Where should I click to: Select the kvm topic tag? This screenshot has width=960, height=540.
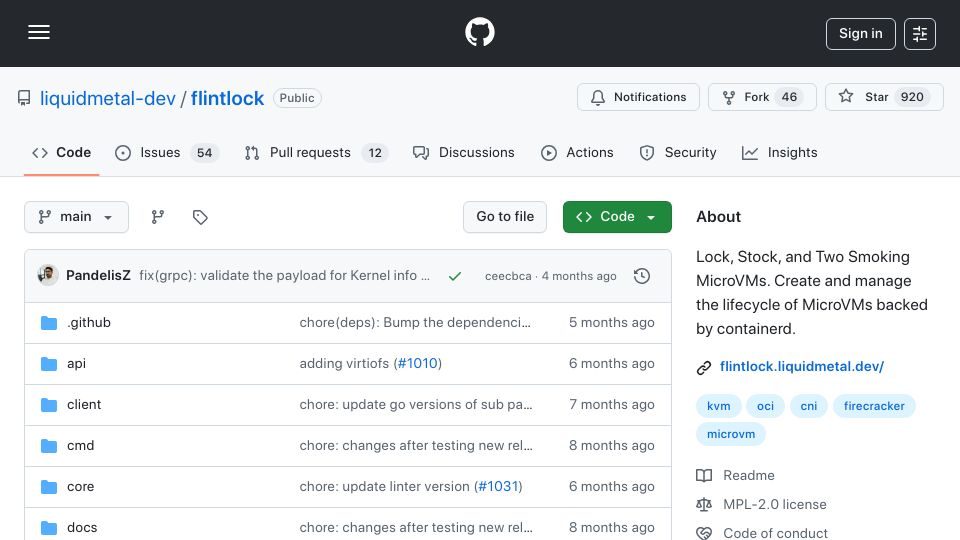(x=718, y=406)
